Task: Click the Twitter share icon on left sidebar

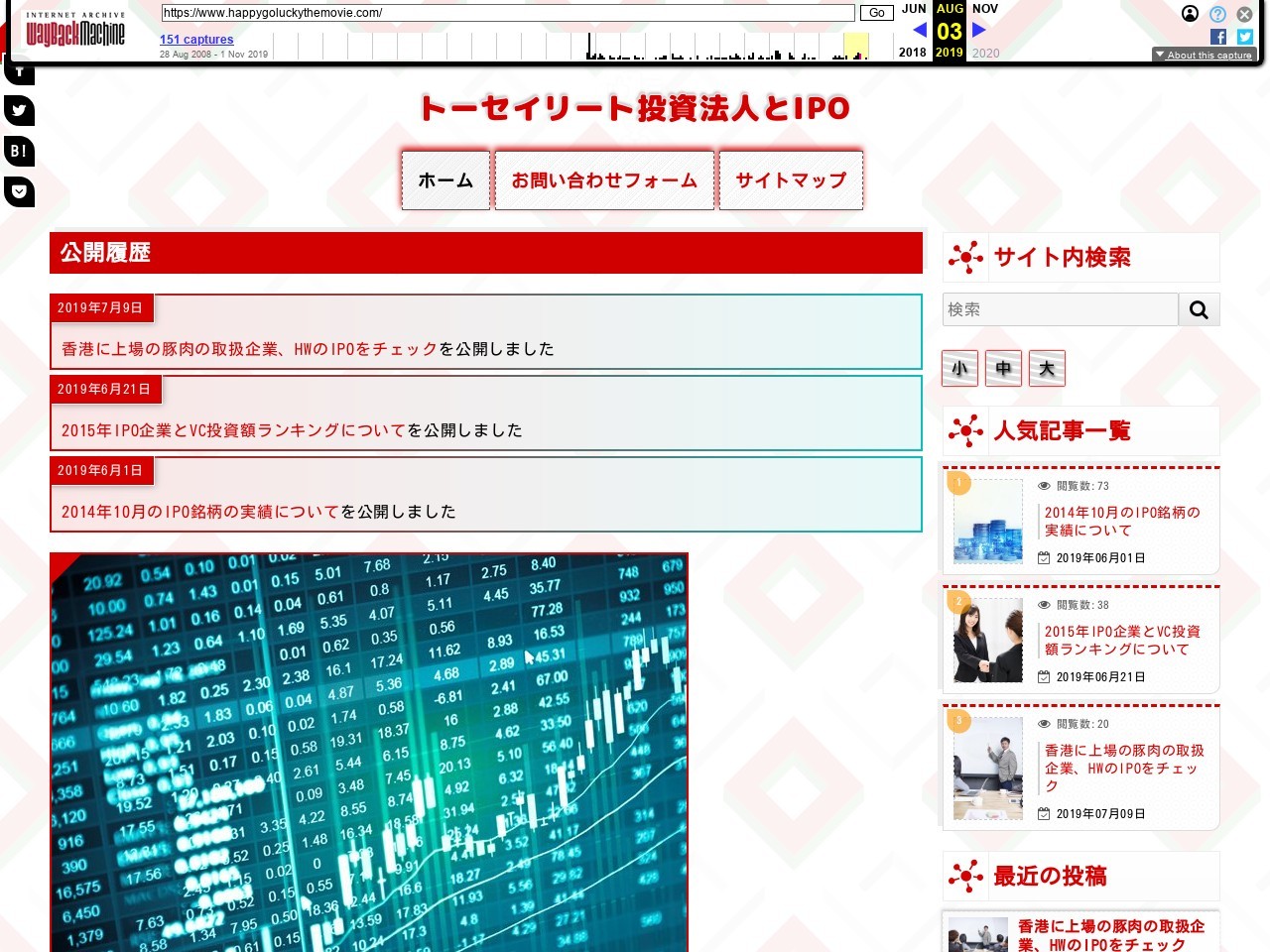Action: point(19,110)
